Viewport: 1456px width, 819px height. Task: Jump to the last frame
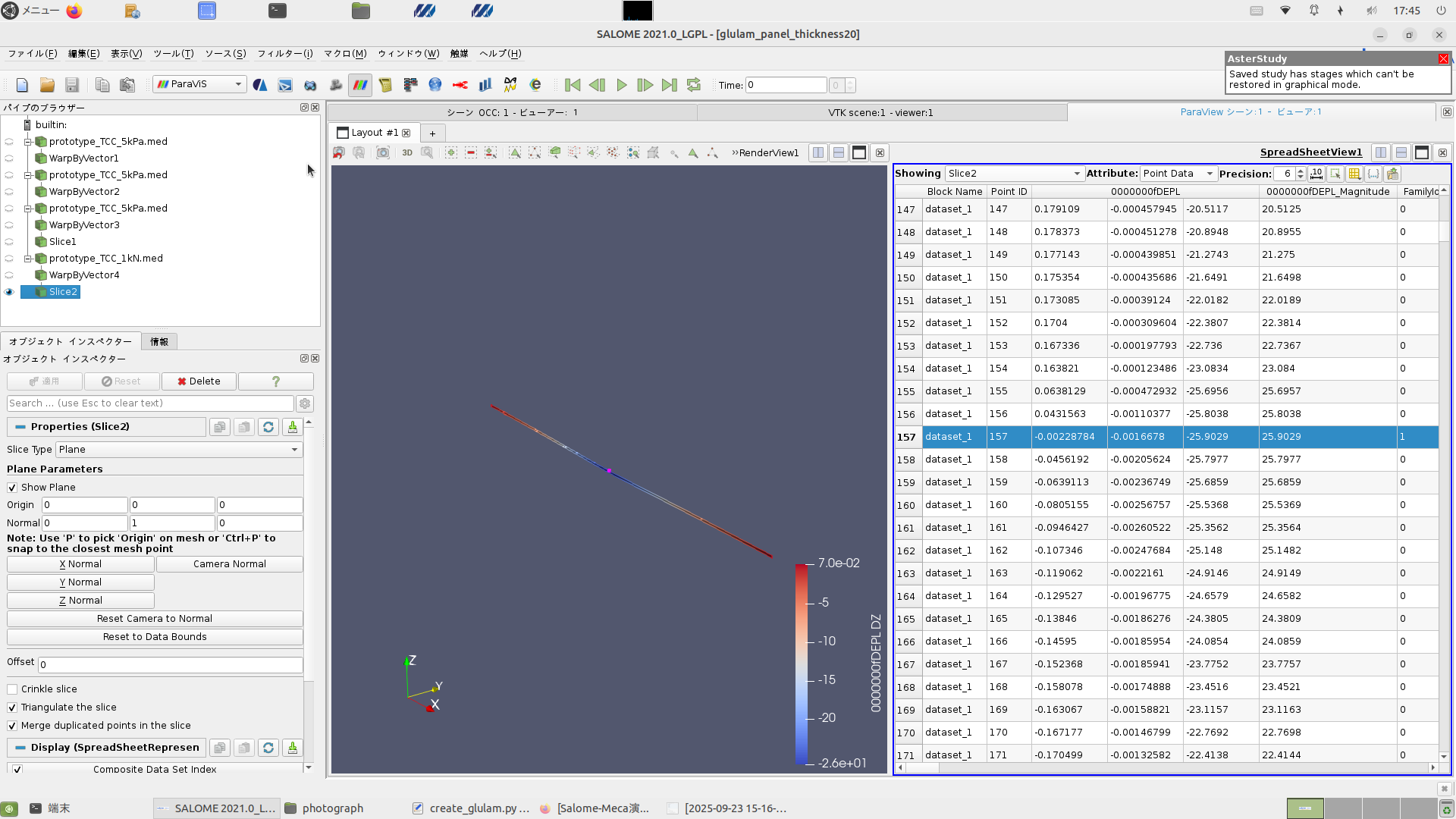point(669,85)
